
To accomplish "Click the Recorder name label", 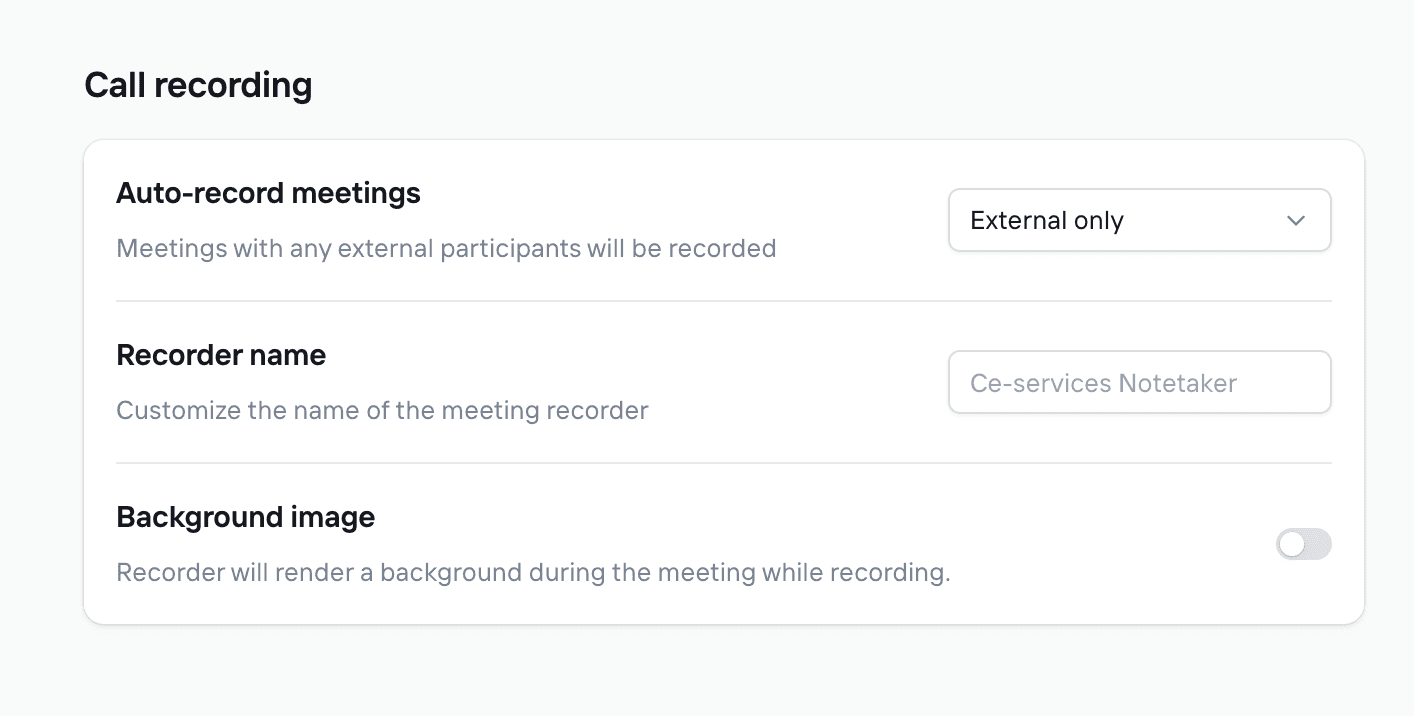I will coord(221,355).
